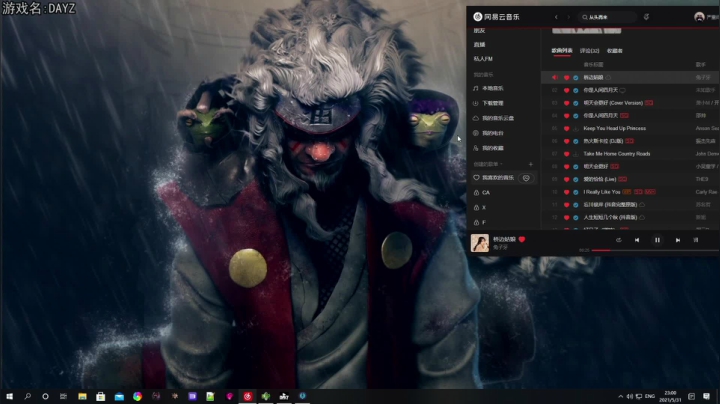Unlike 爱的恰恰 (Live)
Screen dimensions: 720x404
click(x=567, y=180)
